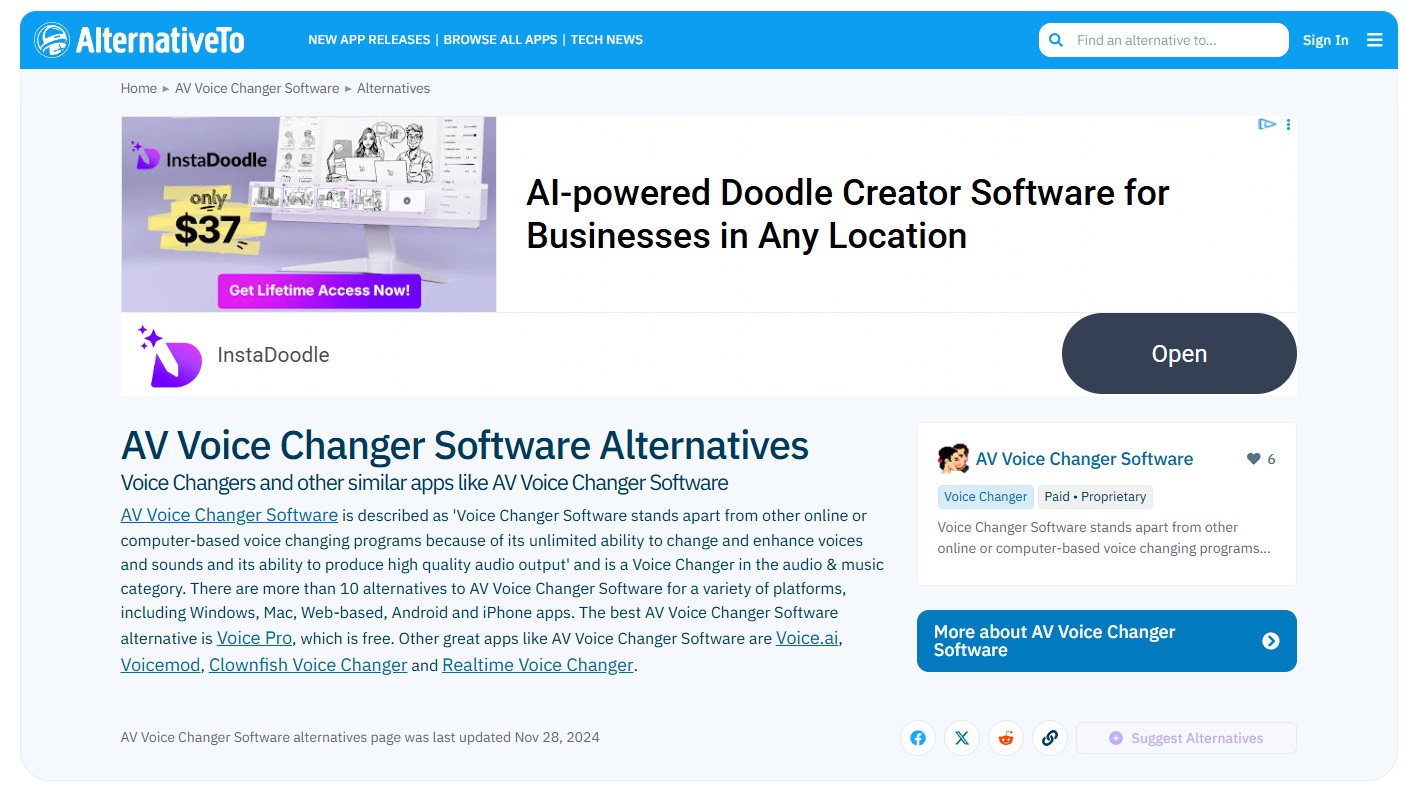Viewport: 1419px width, 790px height.
Task: Share page on X
Action: [x=962, y=738]
